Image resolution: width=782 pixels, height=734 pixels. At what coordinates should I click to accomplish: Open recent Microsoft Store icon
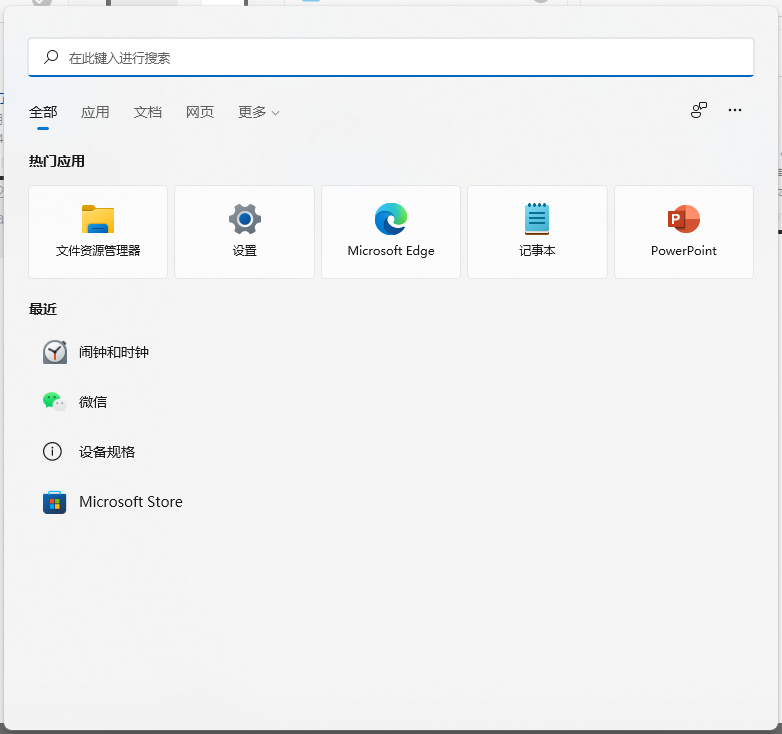point(54,502)
